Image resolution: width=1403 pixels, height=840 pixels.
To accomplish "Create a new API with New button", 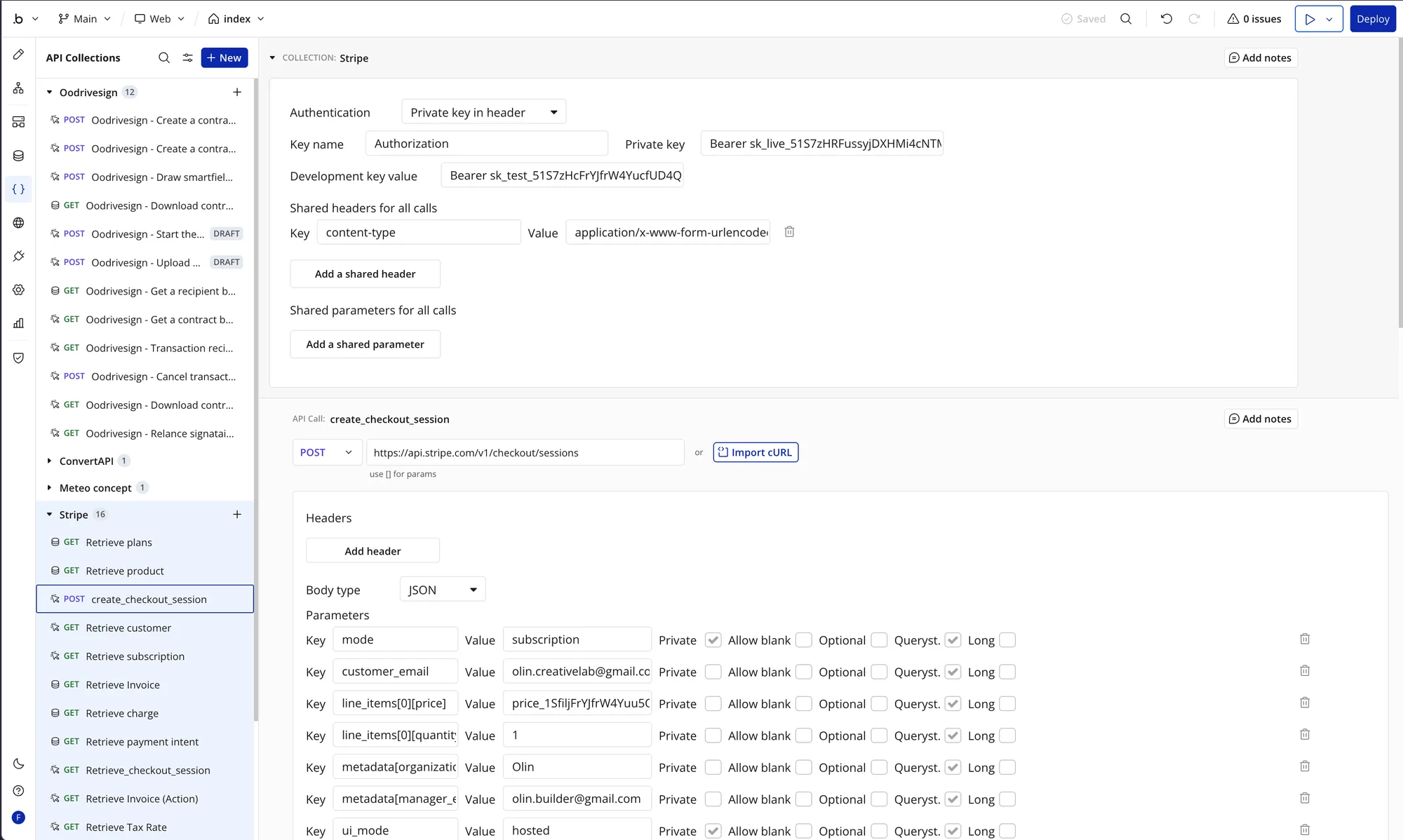I will [x=224, y=57].
